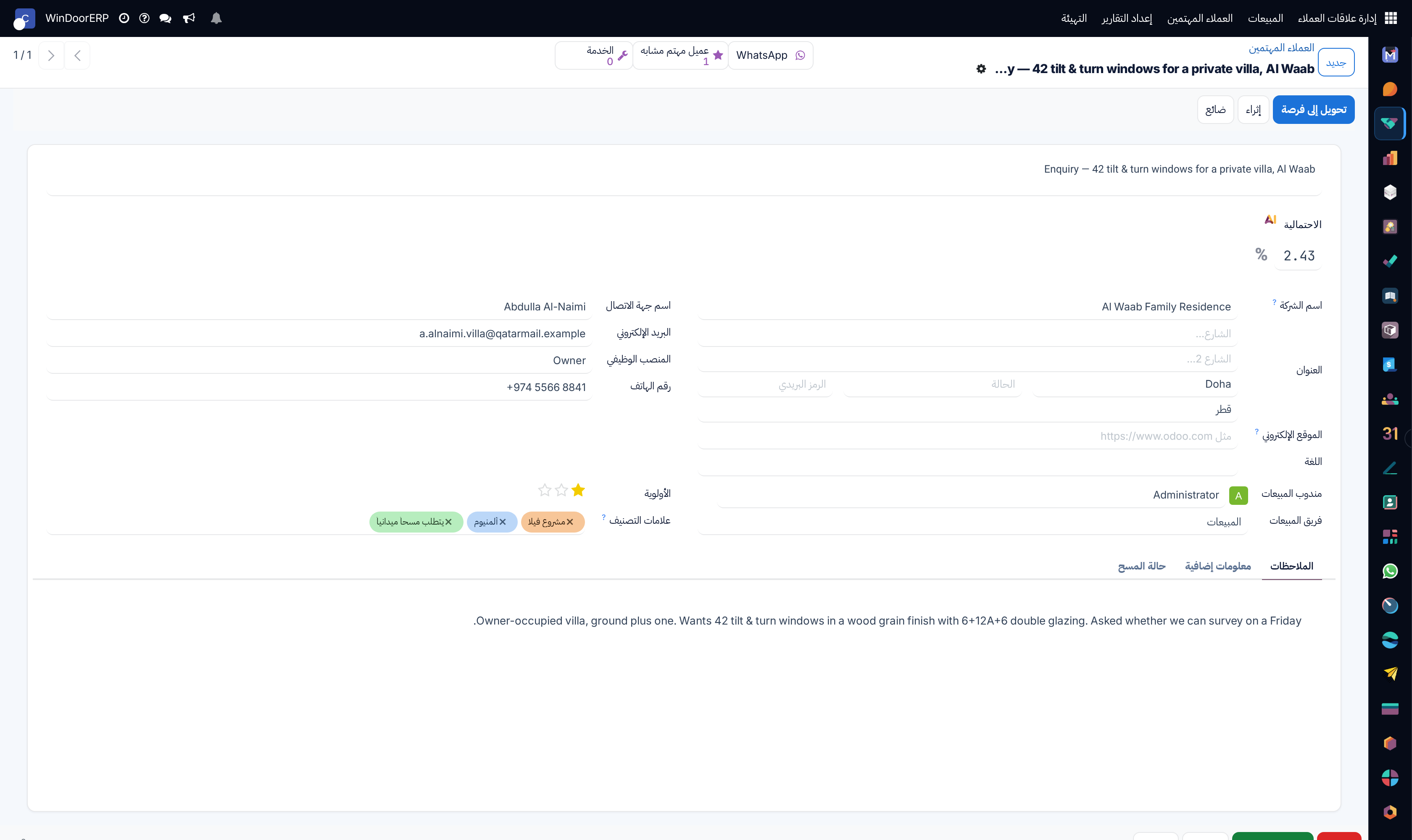Open the megaphone announcements icon
Viewport: 1412px width, 840px height.
click(x=189, y=18)
